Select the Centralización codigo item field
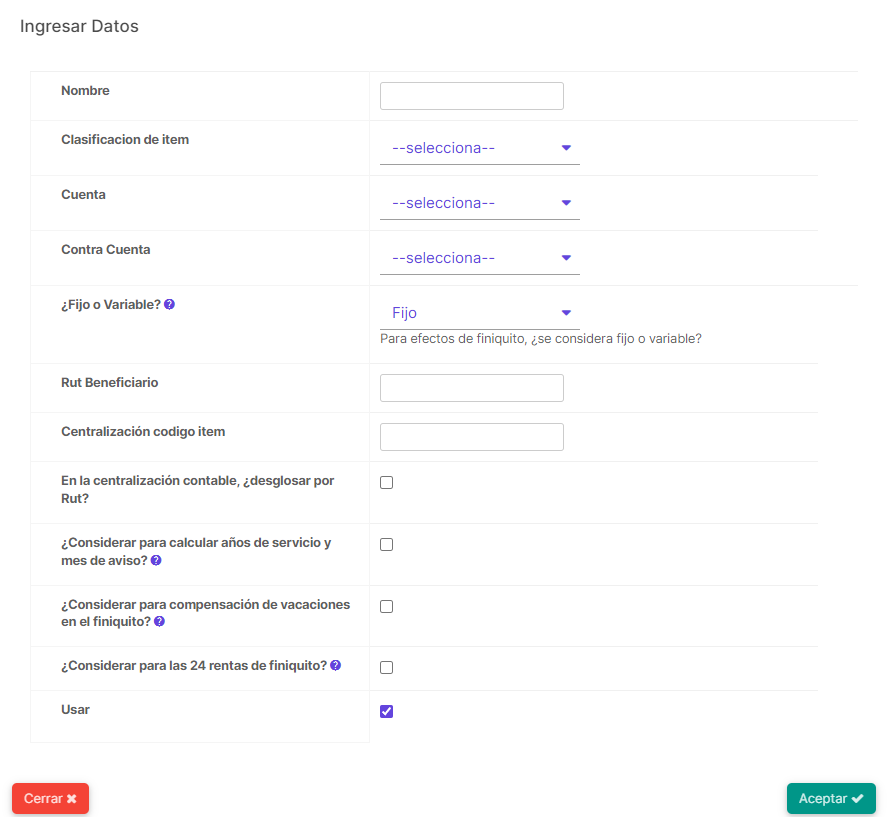Screen dimensions: 891x817 (472, 437)
